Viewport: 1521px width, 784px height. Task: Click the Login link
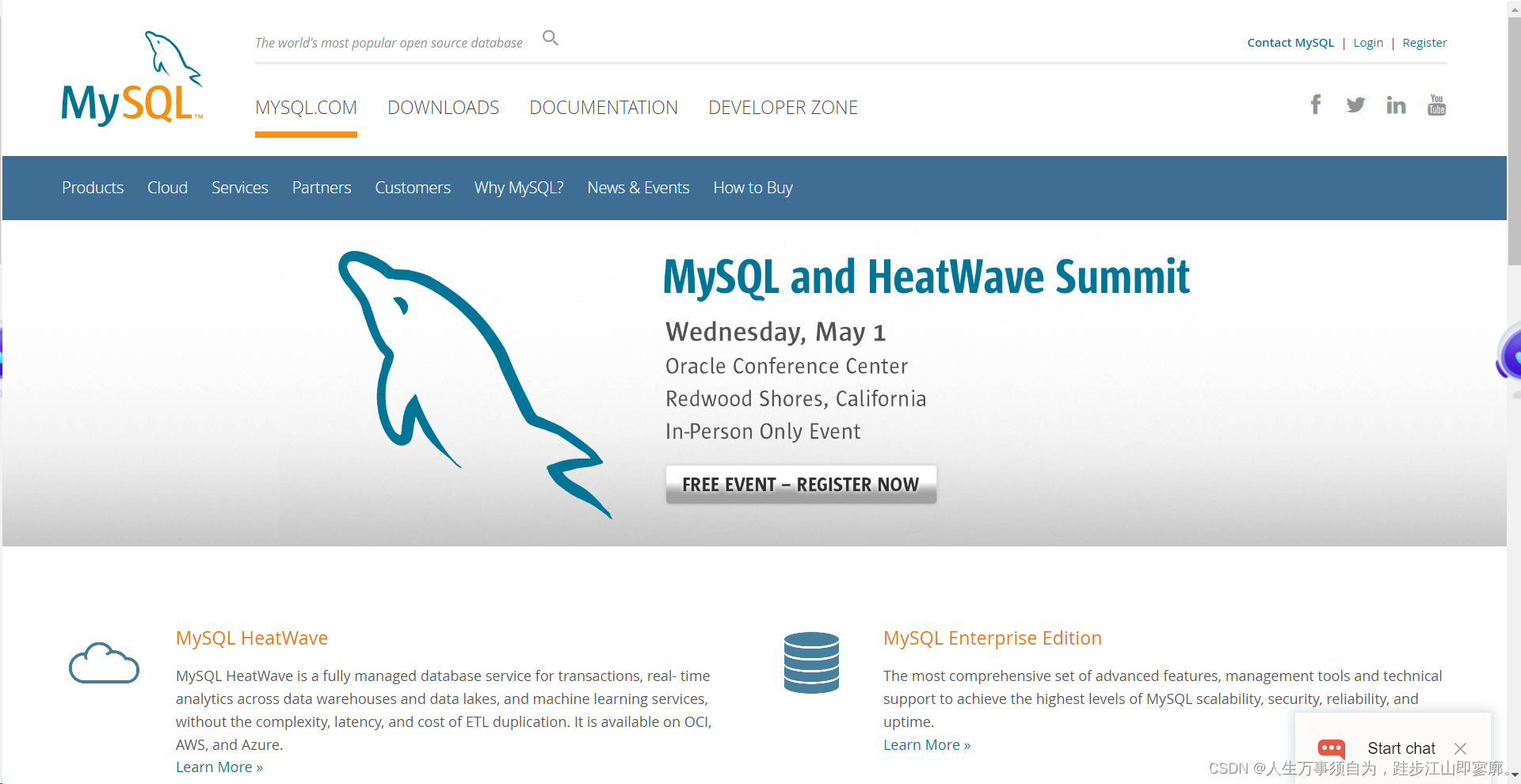pos(1368,43)
